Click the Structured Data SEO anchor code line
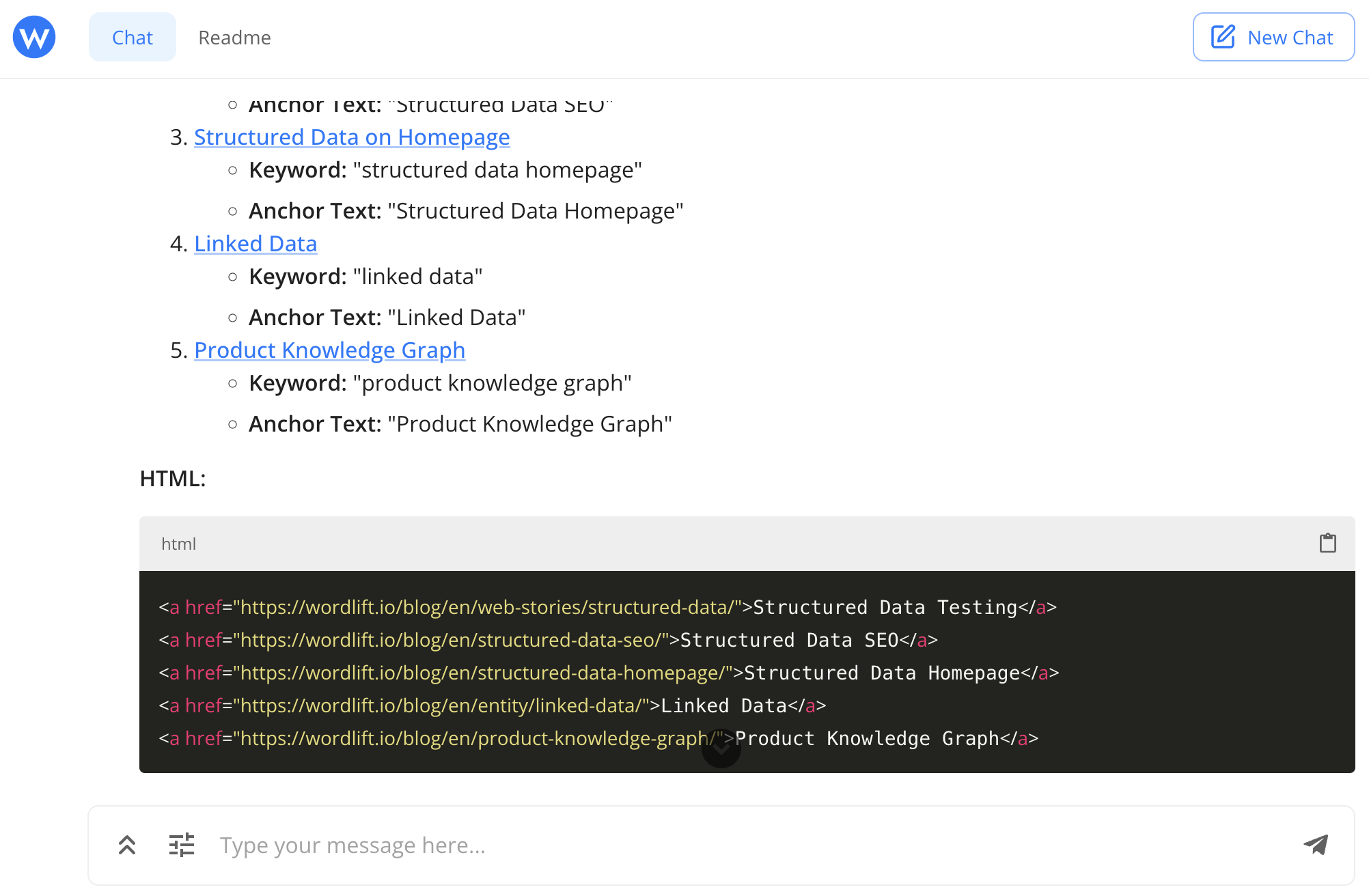1369x896 pixels. (x=549, y=640)
